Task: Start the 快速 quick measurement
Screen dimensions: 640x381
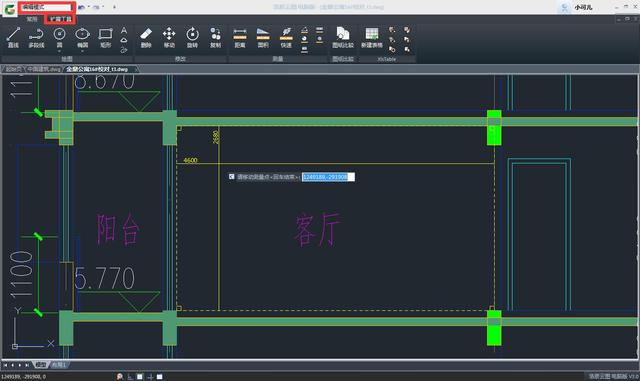Action: (287, 37)
